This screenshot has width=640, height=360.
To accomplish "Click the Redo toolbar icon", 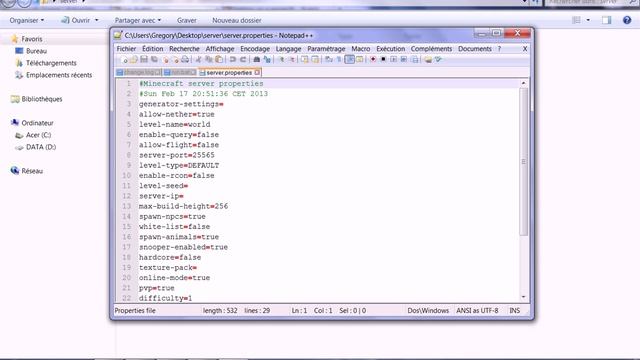I will click(x=243, y=60).
